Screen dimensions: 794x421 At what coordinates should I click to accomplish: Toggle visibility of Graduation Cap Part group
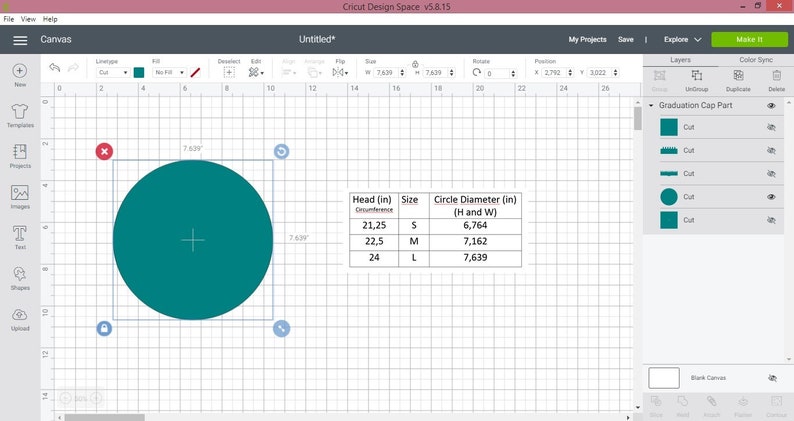tap(771, 105)
